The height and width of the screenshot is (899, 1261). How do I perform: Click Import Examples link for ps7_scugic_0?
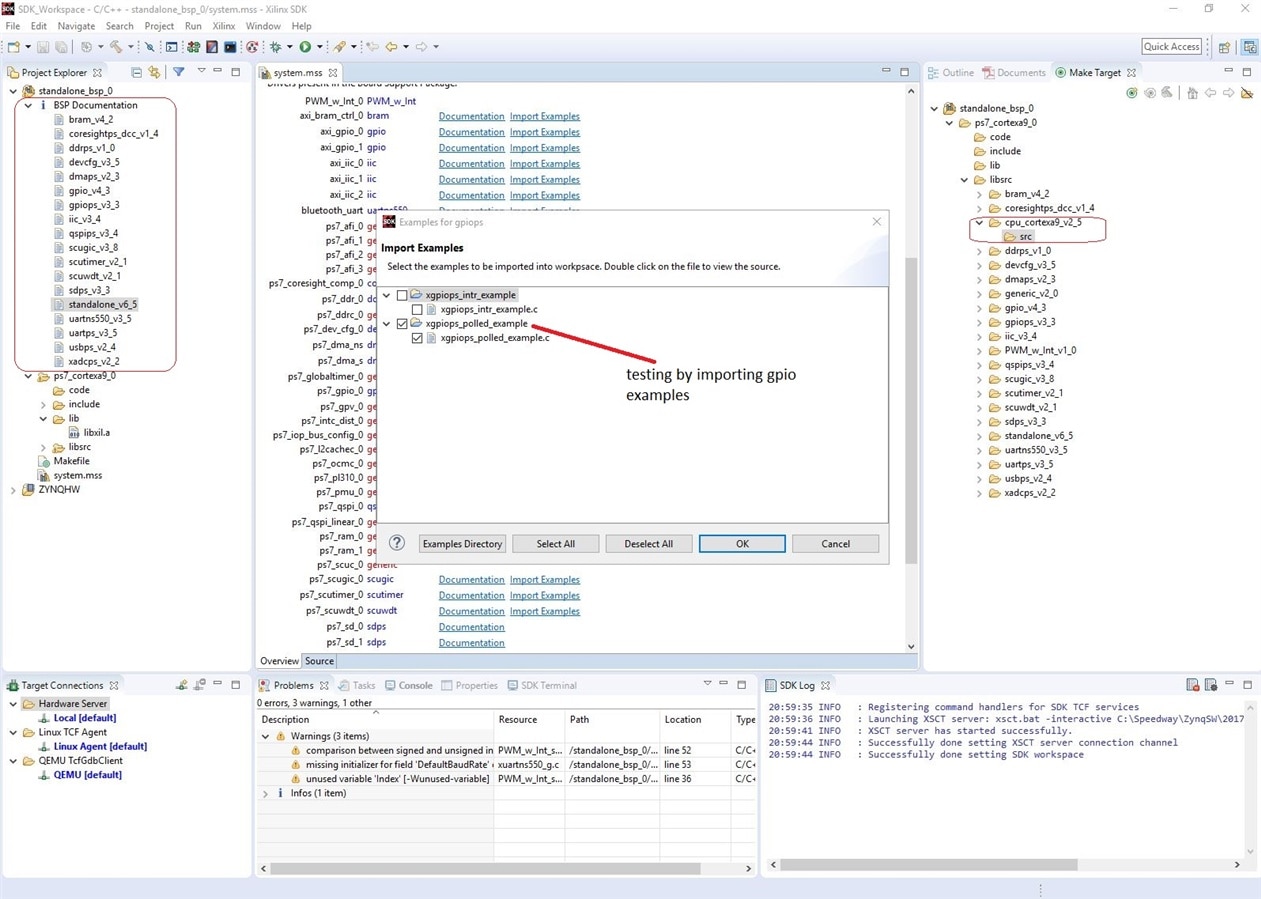click(544, 579)
